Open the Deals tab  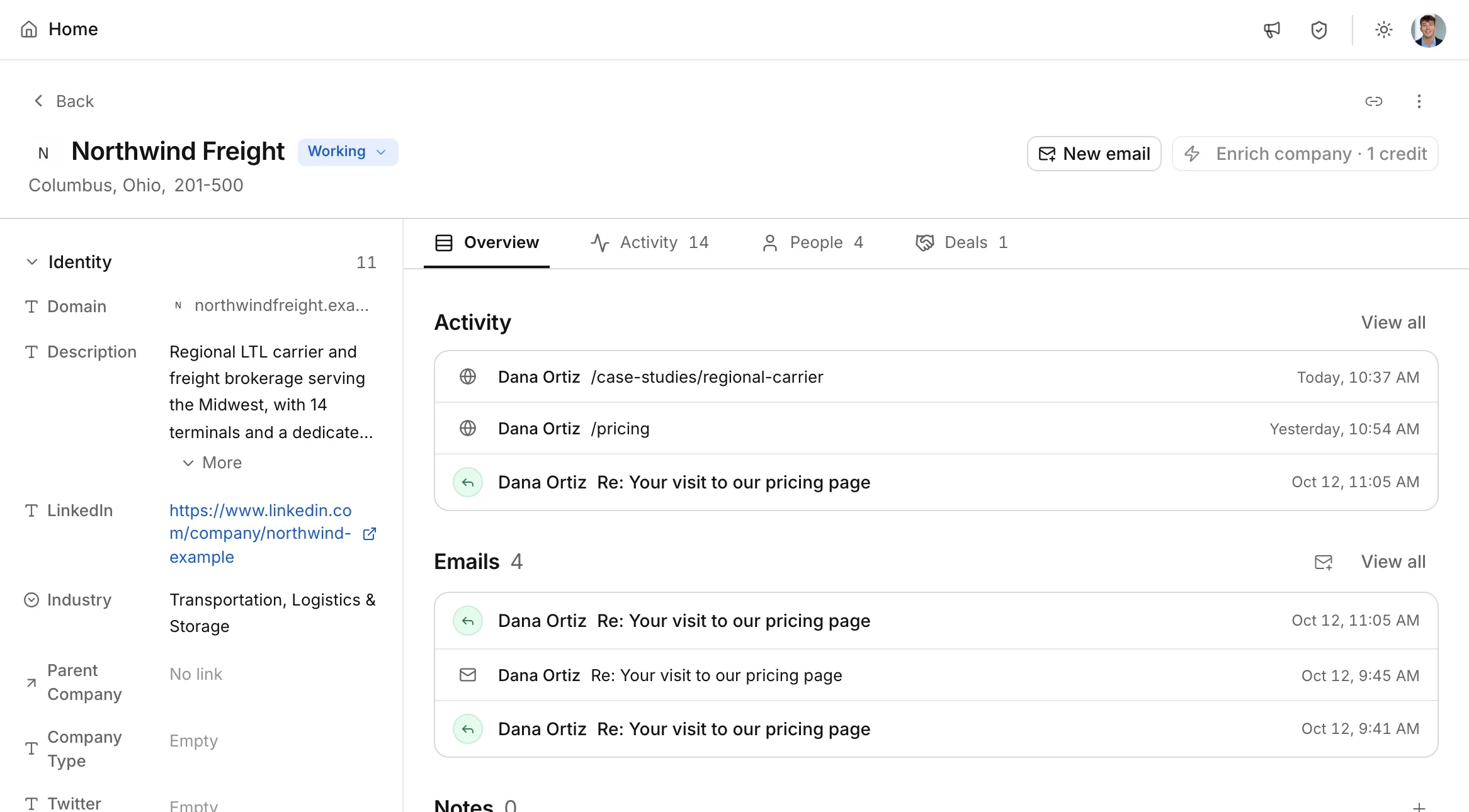[x=961, y=243]
